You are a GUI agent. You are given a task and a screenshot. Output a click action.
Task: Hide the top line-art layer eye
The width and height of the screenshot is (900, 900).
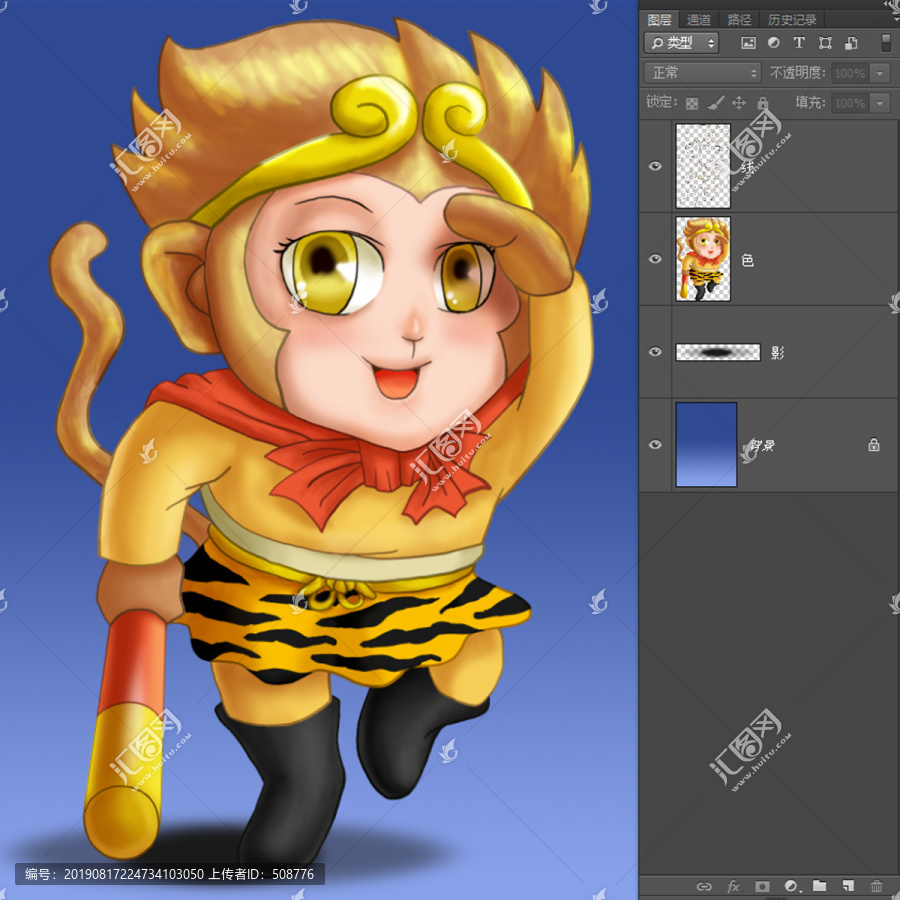(655, 166)
